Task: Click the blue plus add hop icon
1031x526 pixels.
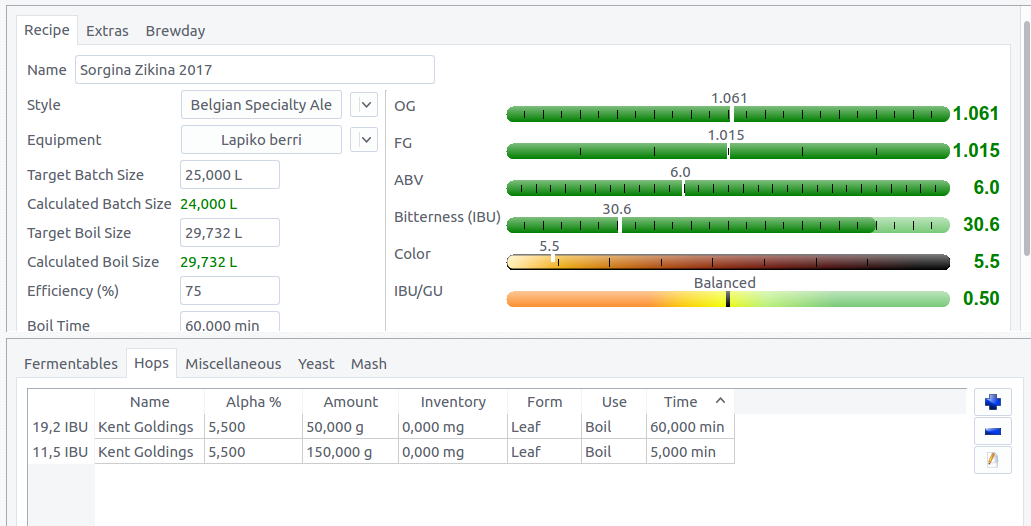Action: (992, 402)
